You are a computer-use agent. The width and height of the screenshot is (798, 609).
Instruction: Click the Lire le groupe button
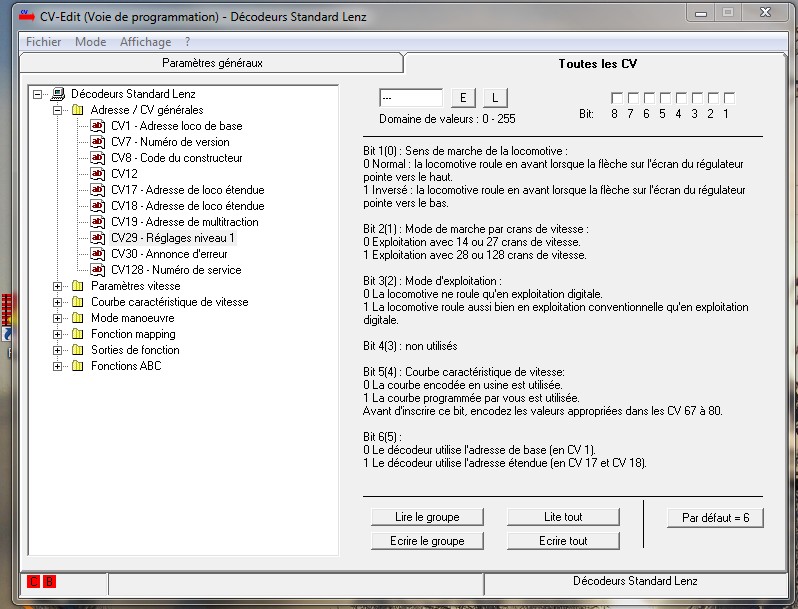pos(427,517)
